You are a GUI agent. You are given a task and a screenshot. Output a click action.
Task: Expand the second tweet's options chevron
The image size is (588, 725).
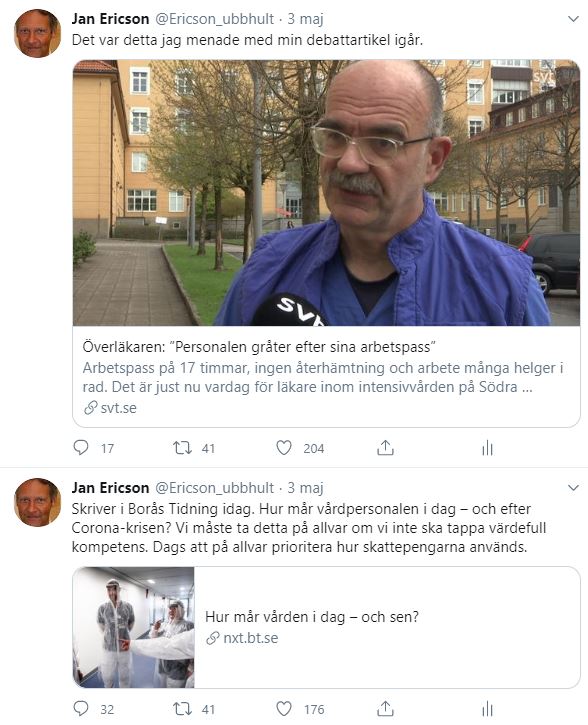coord(573,488)
